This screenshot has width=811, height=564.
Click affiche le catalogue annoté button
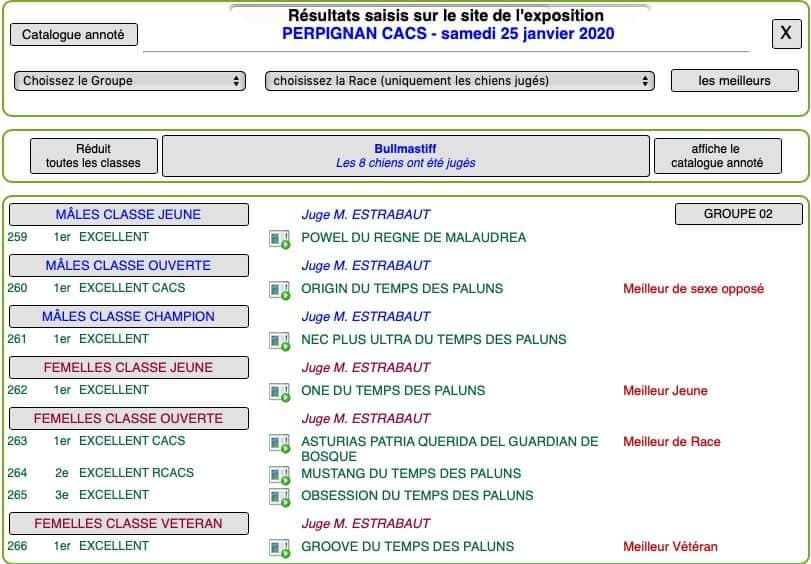pos(717,156)
